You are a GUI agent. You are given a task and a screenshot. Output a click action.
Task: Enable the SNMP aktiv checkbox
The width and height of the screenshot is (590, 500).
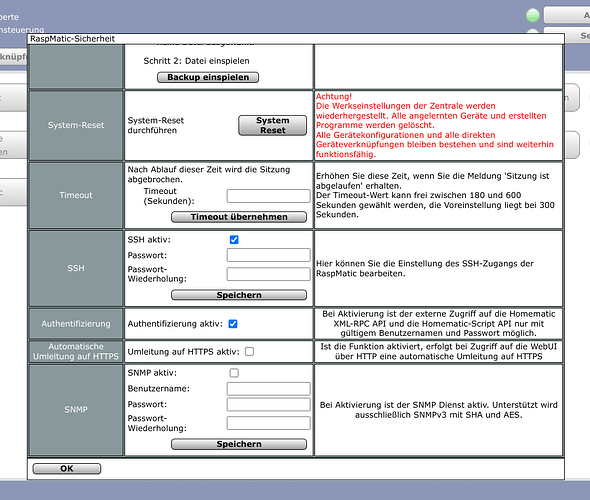pos(234,373)
